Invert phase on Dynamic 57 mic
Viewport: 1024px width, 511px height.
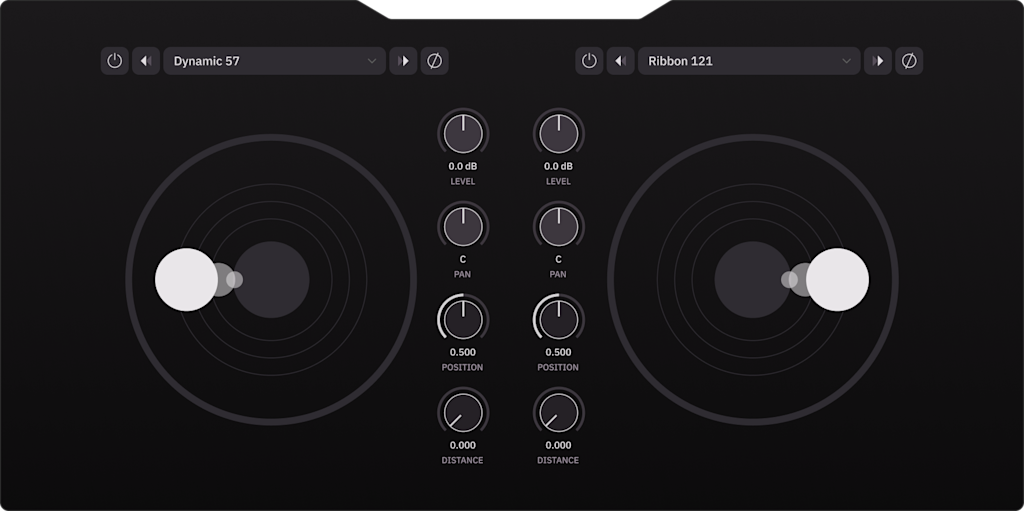point(434,61)
